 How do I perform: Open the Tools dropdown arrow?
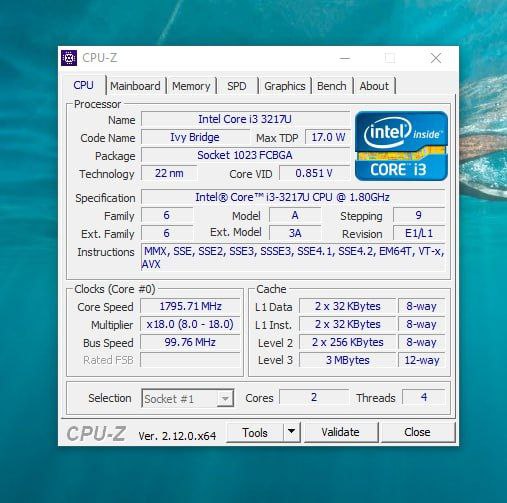291,432
